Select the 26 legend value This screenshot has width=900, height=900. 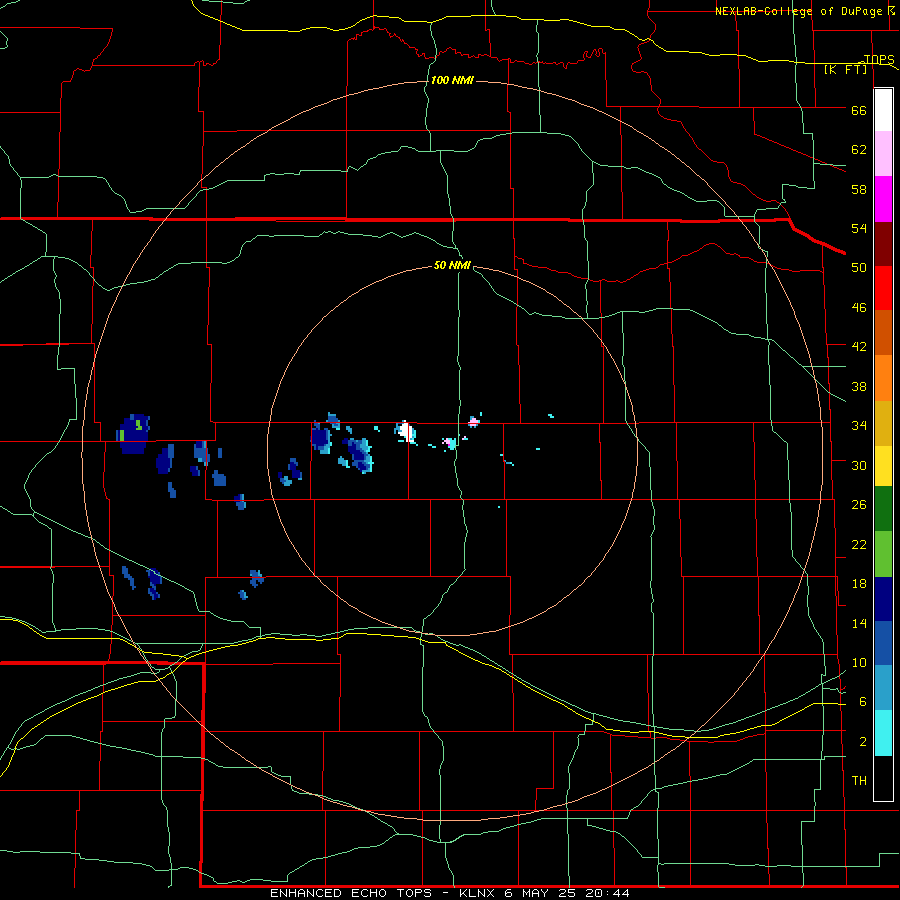859,505
